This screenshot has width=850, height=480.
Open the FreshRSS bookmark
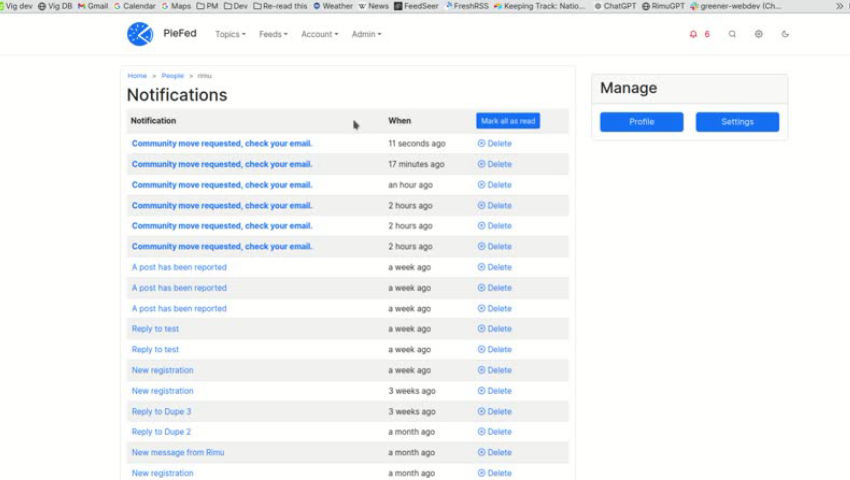click(466, 6)
